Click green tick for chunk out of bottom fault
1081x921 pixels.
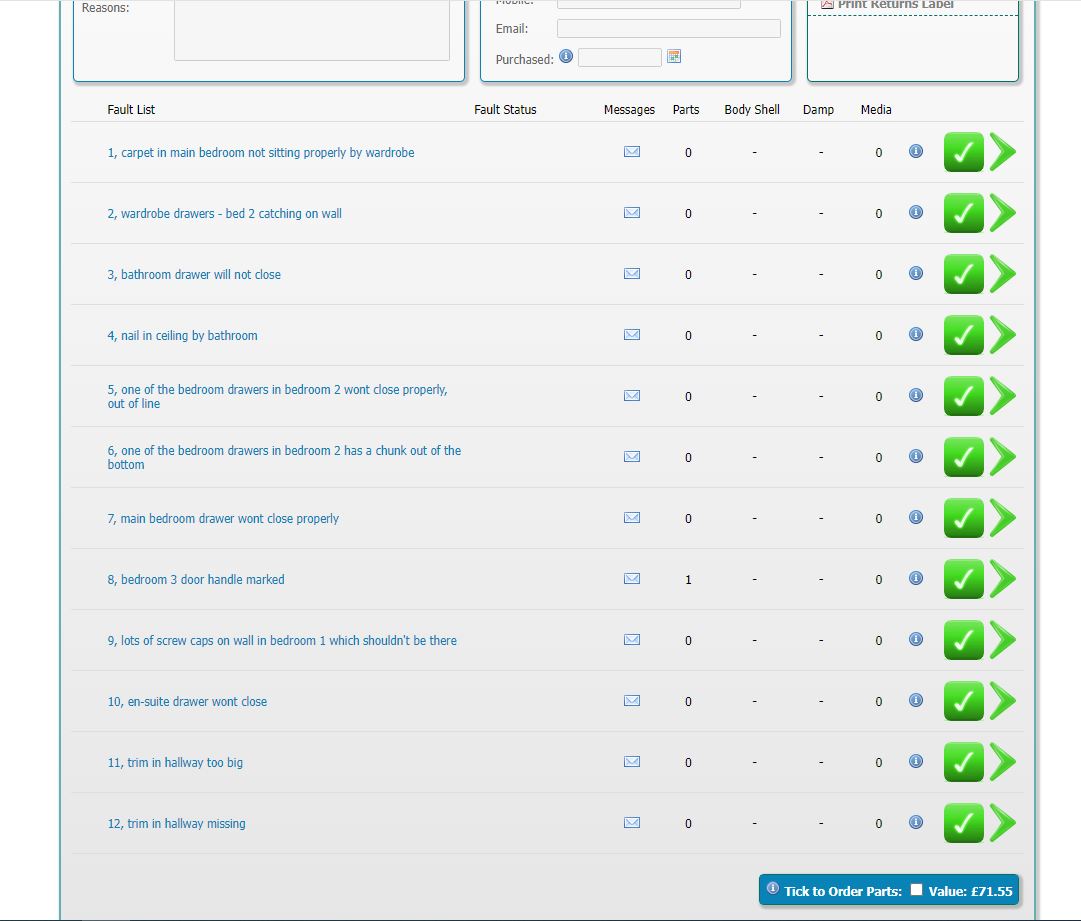(963, 457)
